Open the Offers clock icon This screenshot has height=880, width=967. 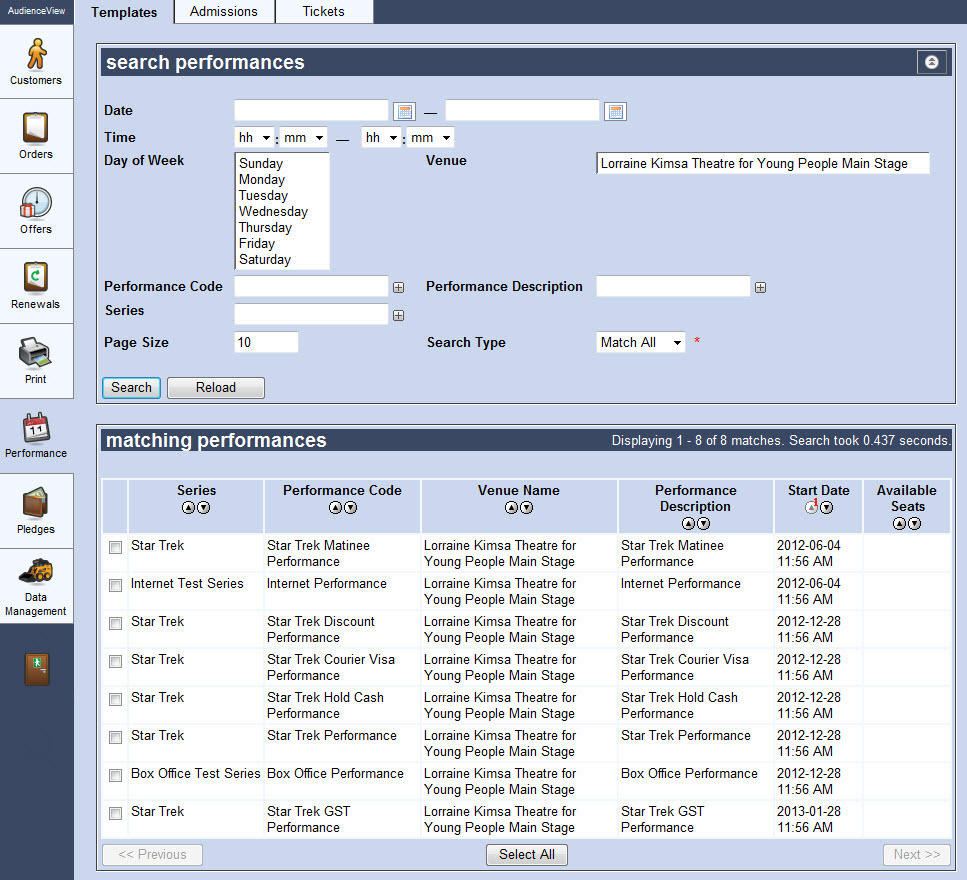(x=36, y=204)
